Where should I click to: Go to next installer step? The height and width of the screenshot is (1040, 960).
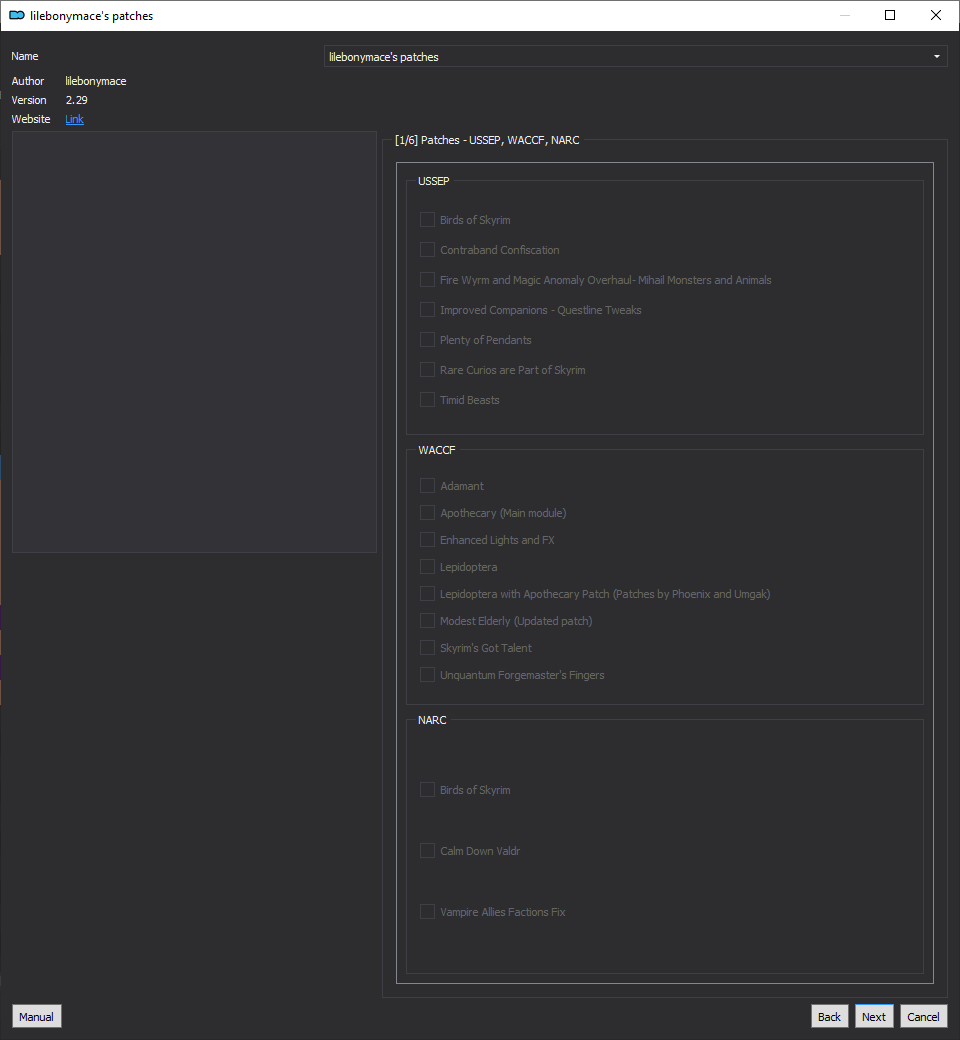coord(874,1016)
